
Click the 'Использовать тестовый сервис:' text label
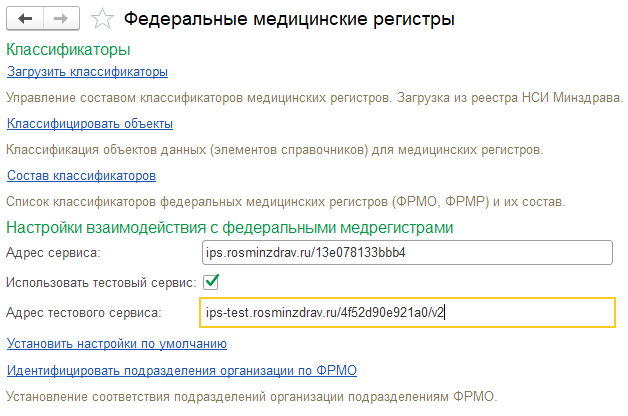[98, 283]
